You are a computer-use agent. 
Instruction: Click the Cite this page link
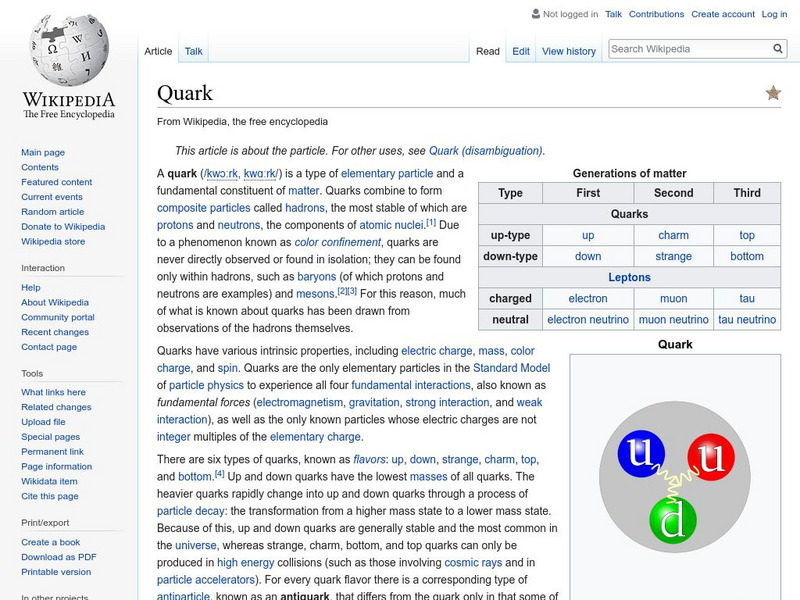point(50,496)
